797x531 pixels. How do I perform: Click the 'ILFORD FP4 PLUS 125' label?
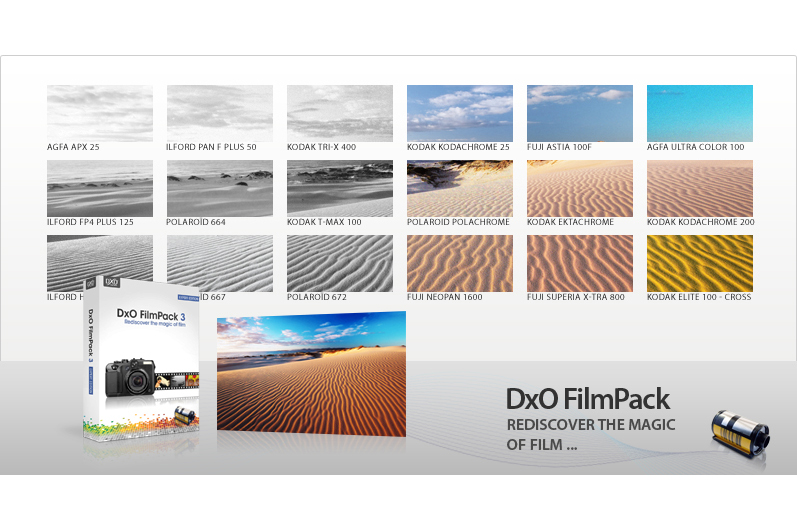90,222
